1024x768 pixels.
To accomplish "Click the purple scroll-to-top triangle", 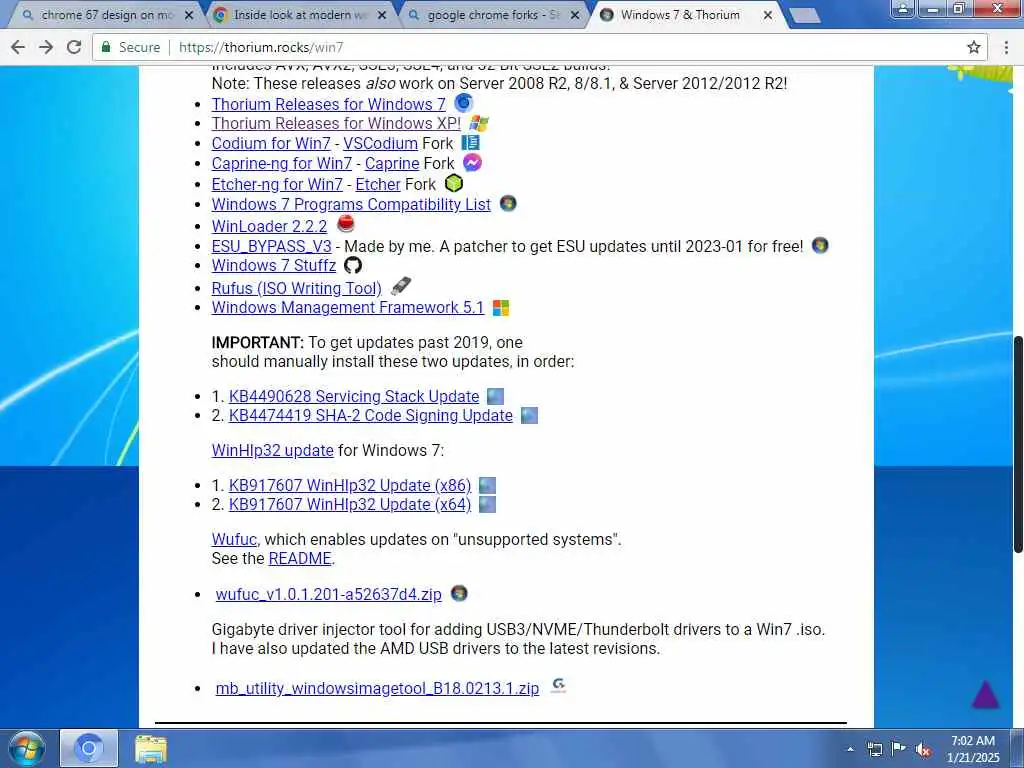I will [985, 694].
